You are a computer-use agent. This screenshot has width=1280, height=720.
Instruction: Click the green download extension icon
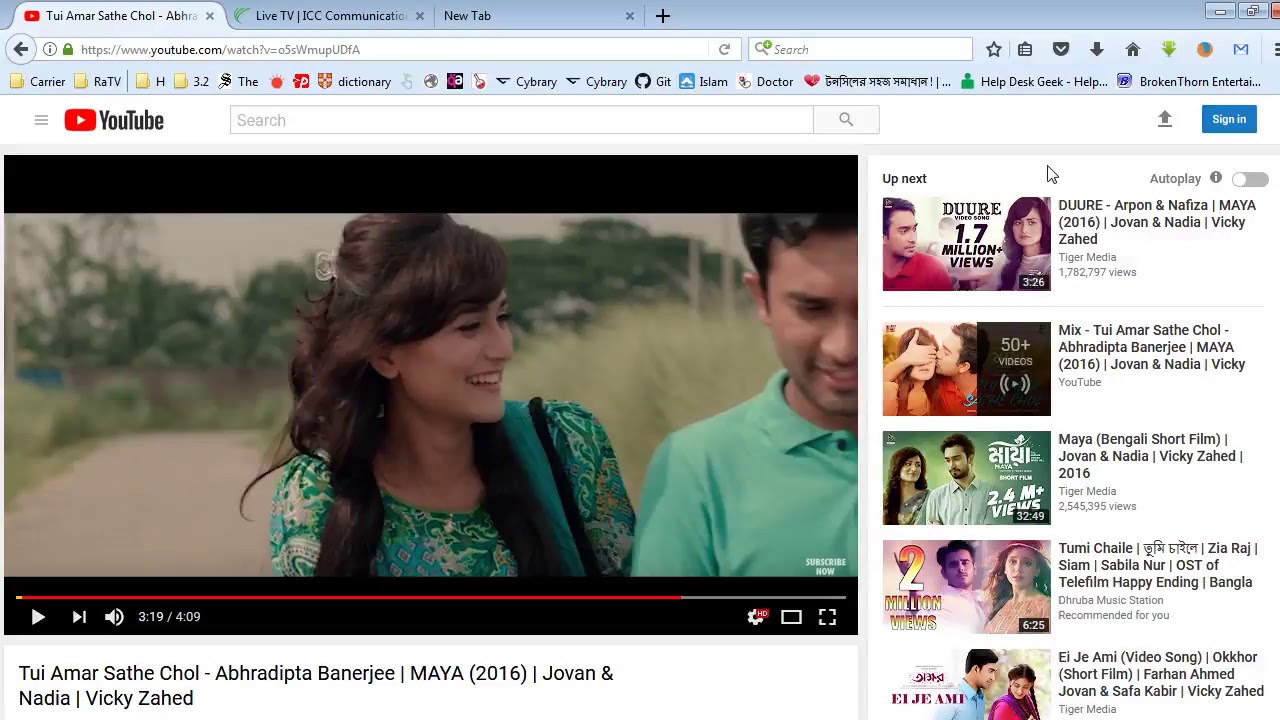(1169, 49)
